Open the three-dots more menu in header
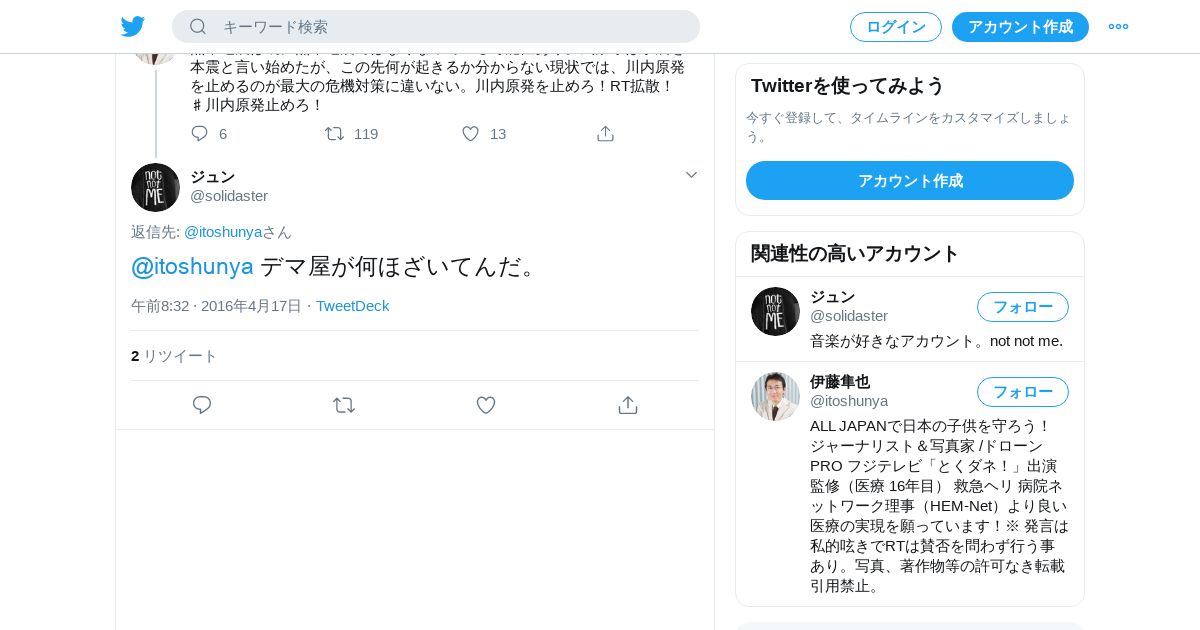This screenshot has height=630, width=1200. (1118, 27)
